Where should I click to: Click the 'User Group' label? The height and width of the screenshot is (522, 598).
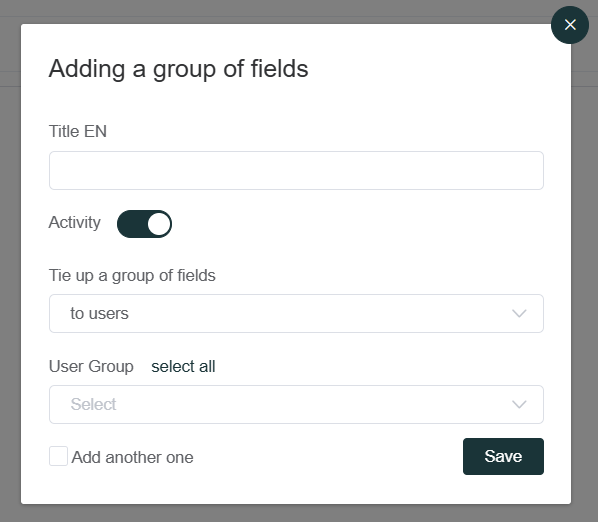tap(91, 366)
